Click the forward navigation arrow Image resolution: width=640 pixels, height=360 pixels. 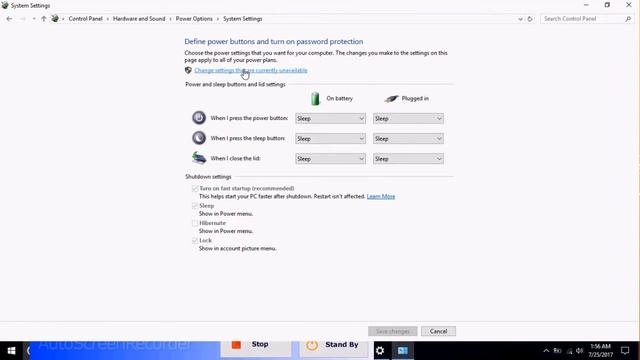pyautogui.click(x=23, y=19)
